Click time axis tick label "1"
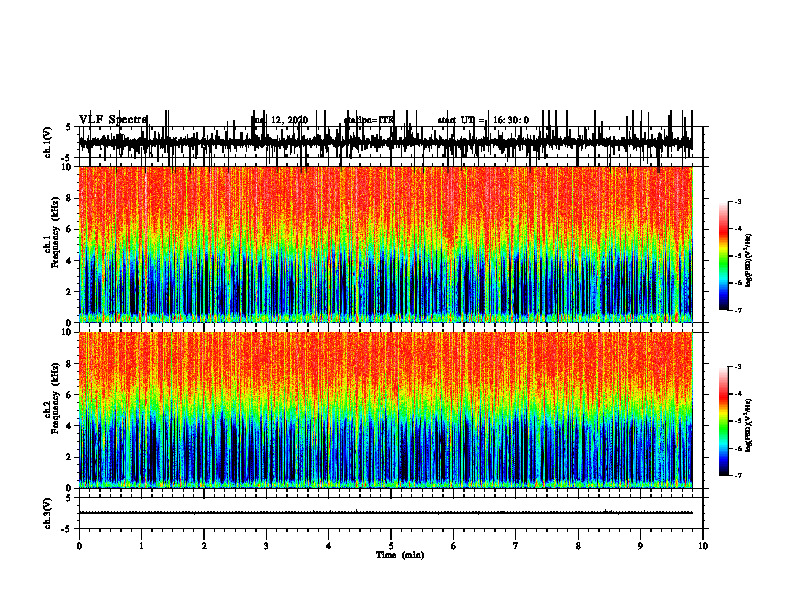 (141, 546)
